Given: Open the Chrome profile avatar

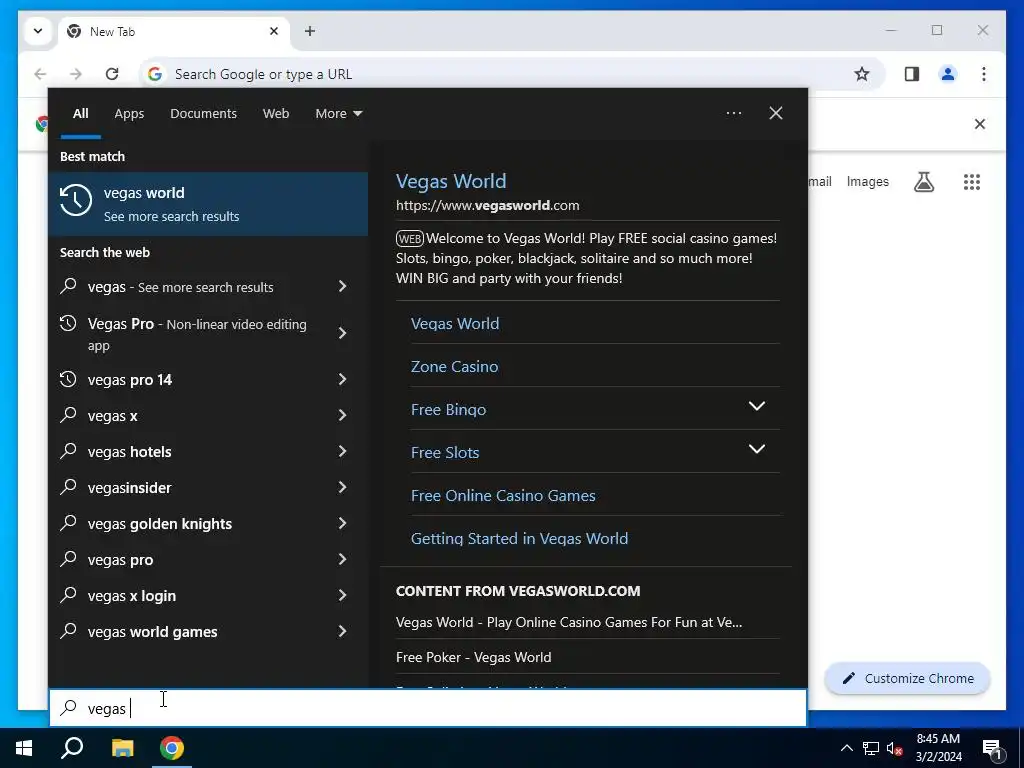Looking at the screenshot, I should click(x=948, y=74).
